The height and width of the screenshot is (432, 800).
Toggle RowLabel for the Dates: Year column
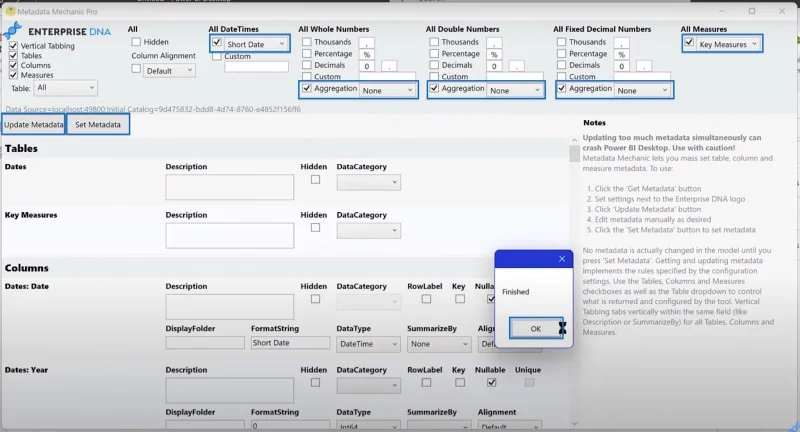click(x=426, y=383)
